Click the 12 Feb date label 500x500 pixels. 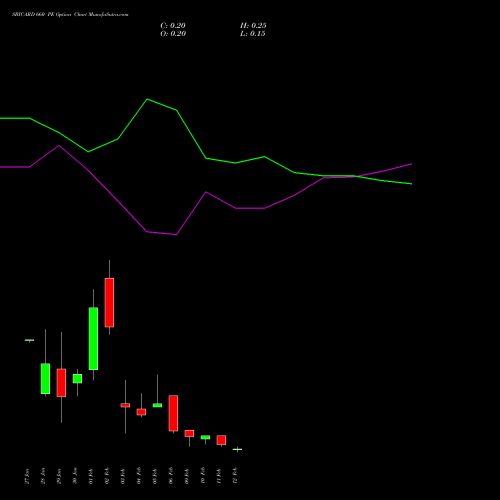pyautogui.click(x=235, y=476)
